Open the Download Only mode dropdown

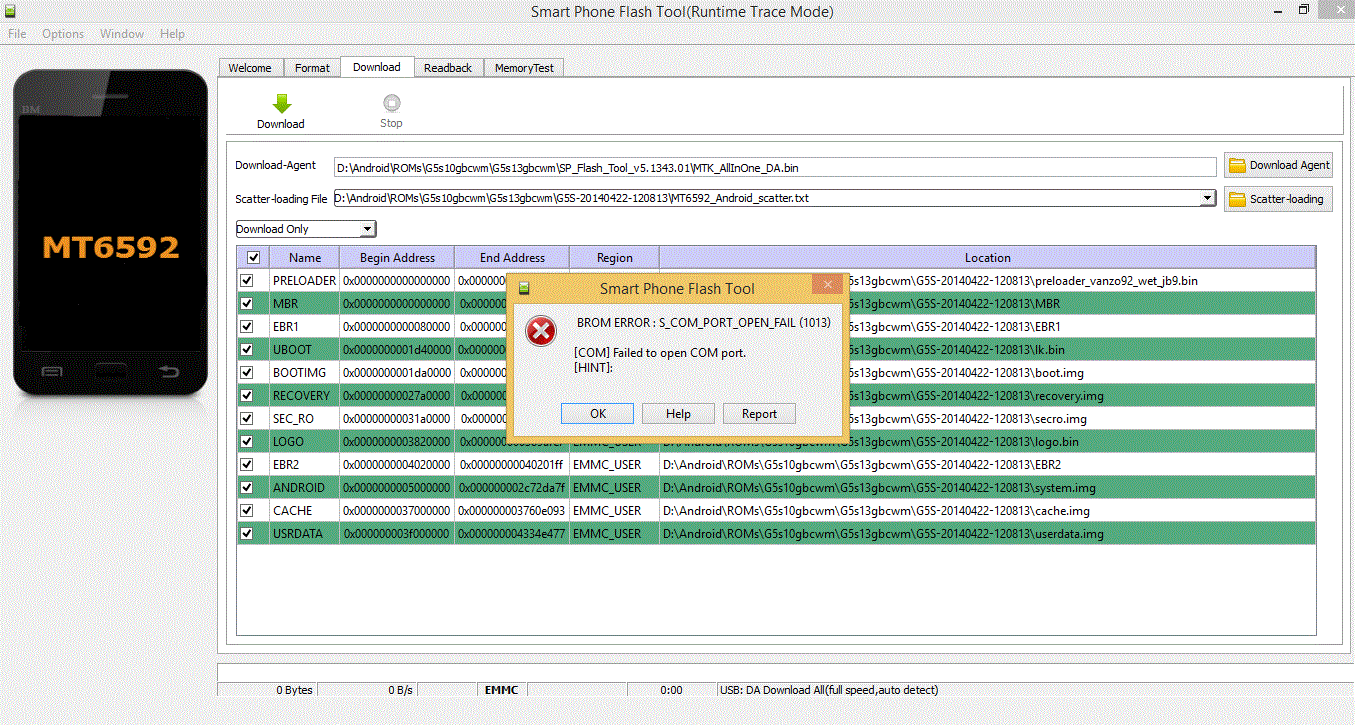(306, 229)
